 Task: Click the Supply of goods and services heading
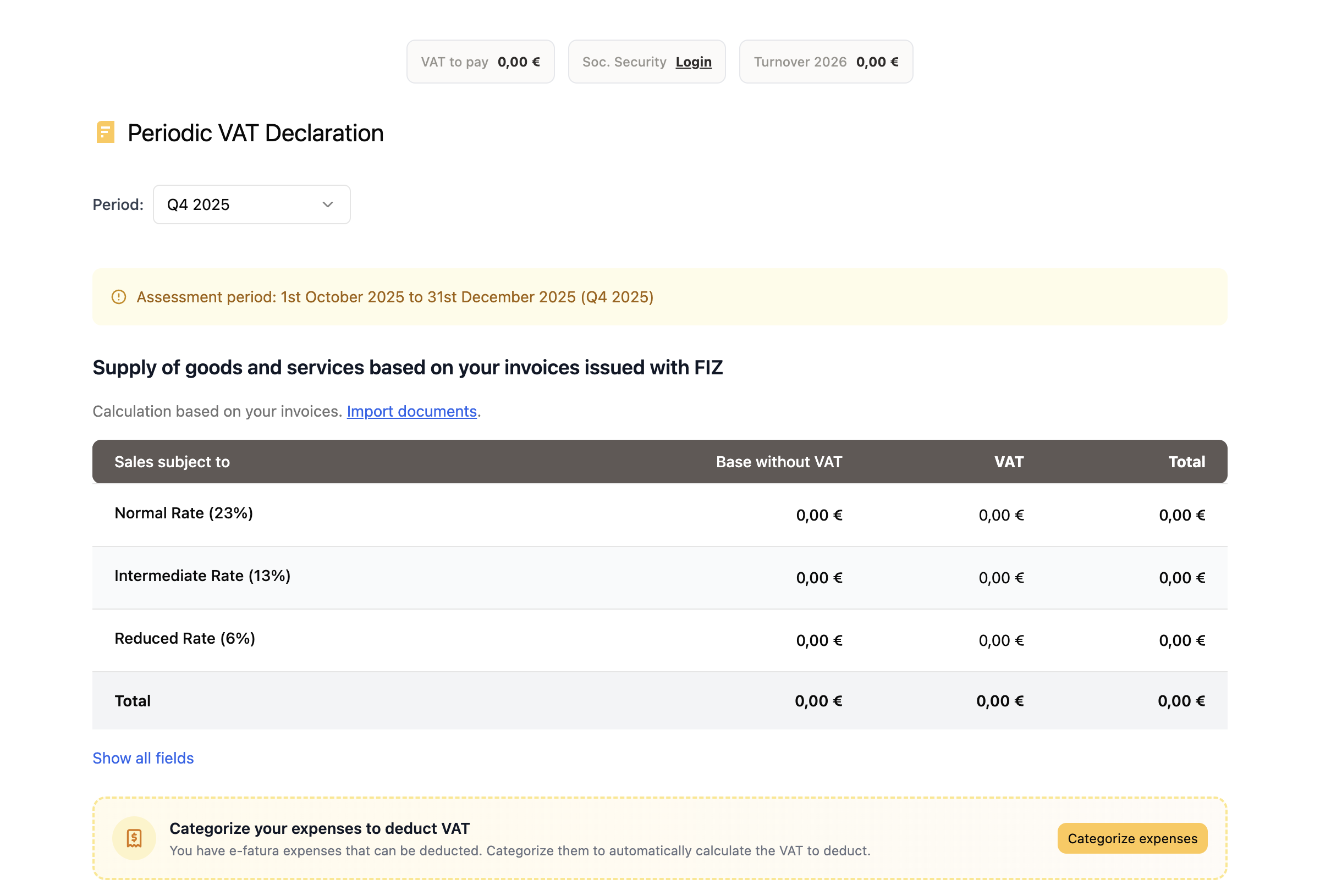pyautogui.click(x=408, y=367)
